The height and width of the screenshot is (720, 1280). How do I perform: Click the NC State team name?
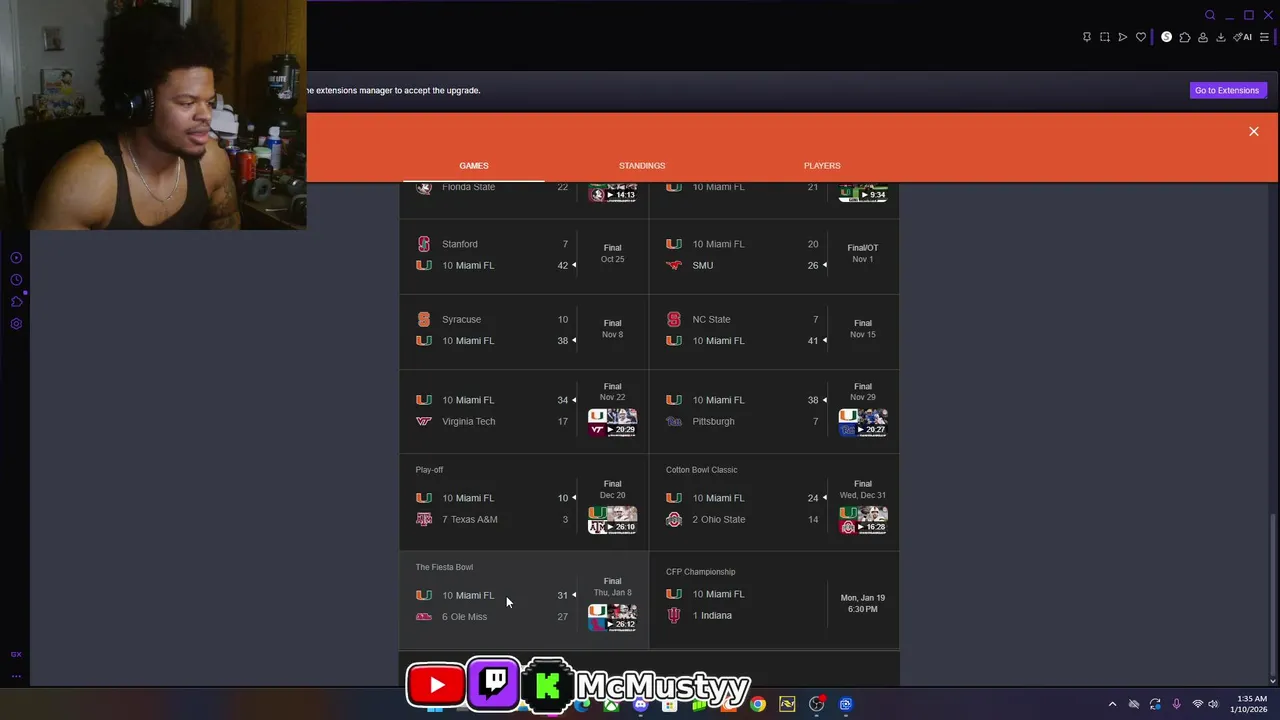tap(711, 319)
